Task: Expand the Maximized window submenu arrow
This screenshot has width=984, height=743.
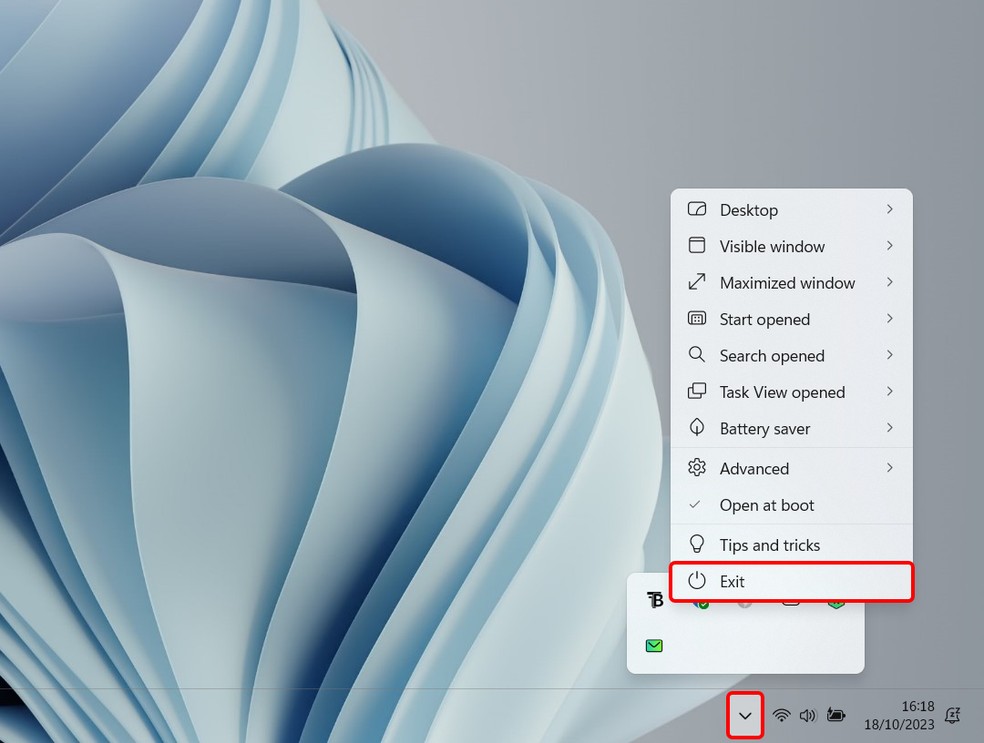Action: coord(889,283)
